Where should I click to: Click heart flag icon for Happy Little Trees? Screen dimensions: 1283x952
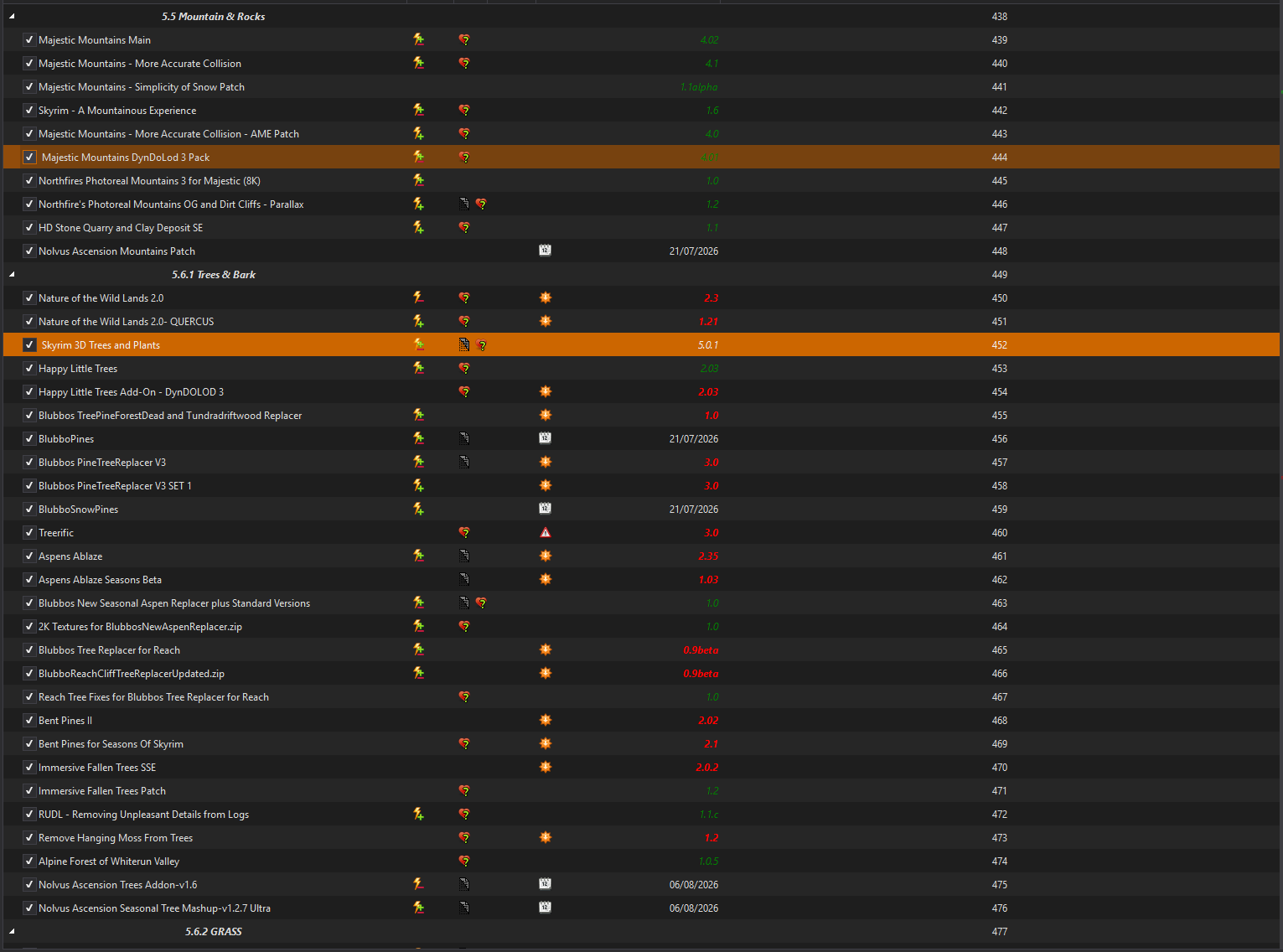click(464, 368)
